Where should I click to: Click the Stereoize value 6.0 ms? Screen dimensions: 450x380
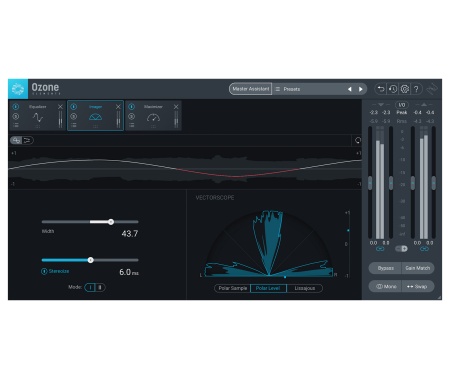tap(129, 272)
